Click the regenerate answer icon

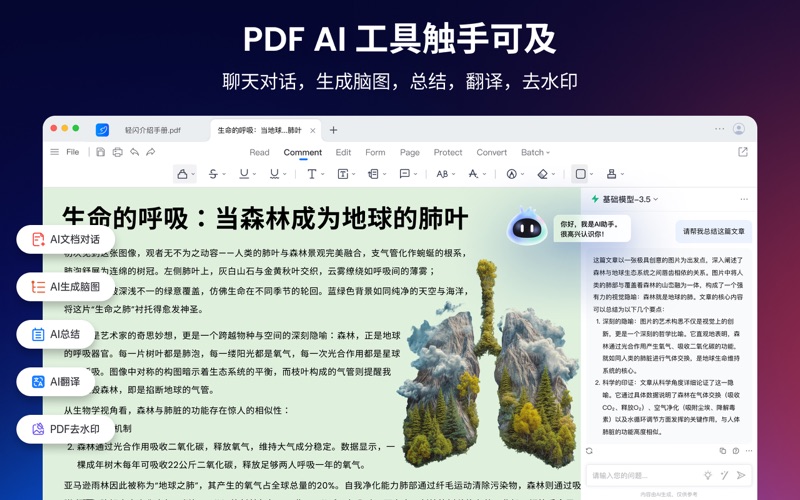tap(589, 451)
